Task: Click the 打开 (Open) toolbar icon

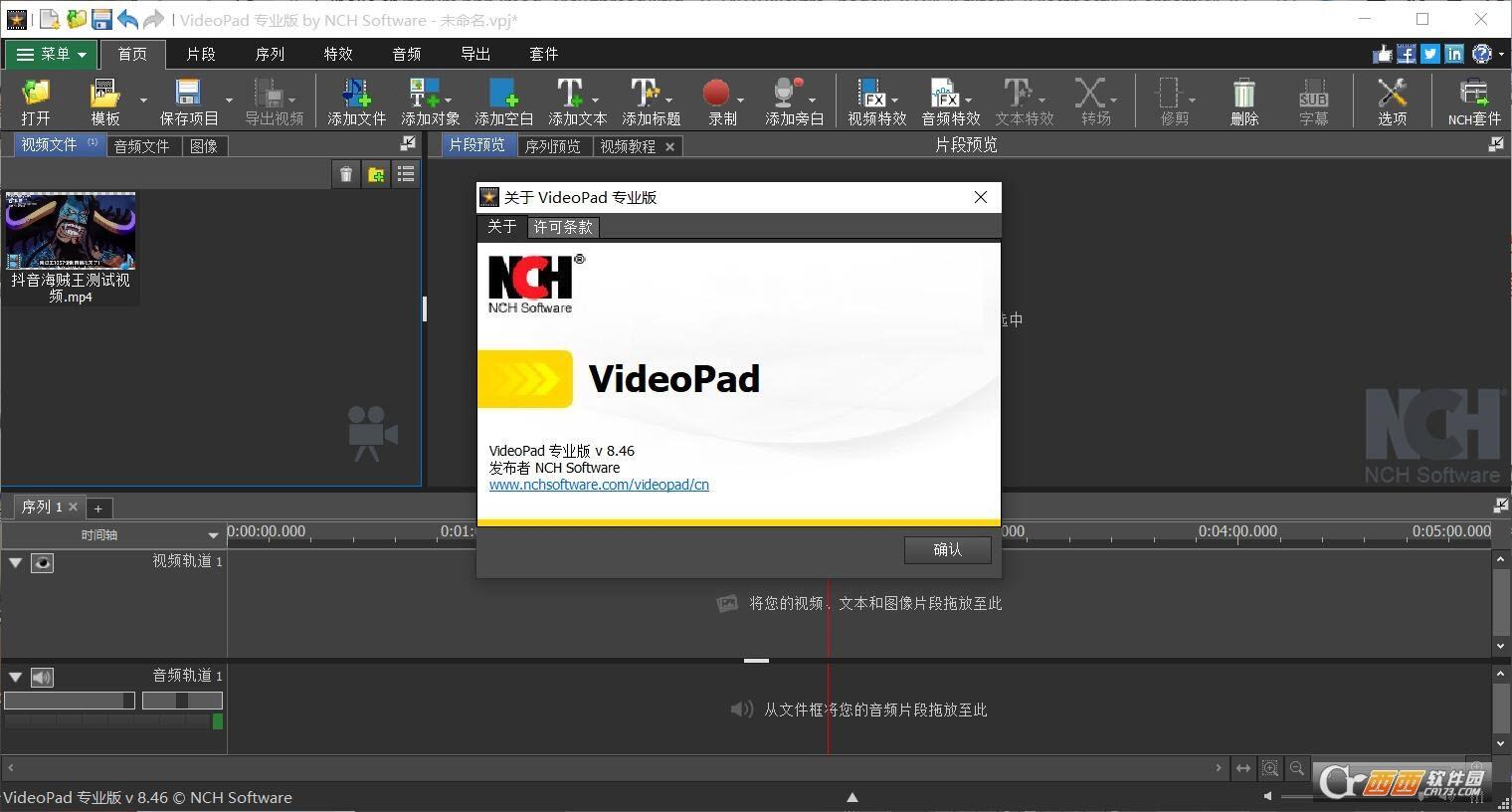Action: pos(36,95)
